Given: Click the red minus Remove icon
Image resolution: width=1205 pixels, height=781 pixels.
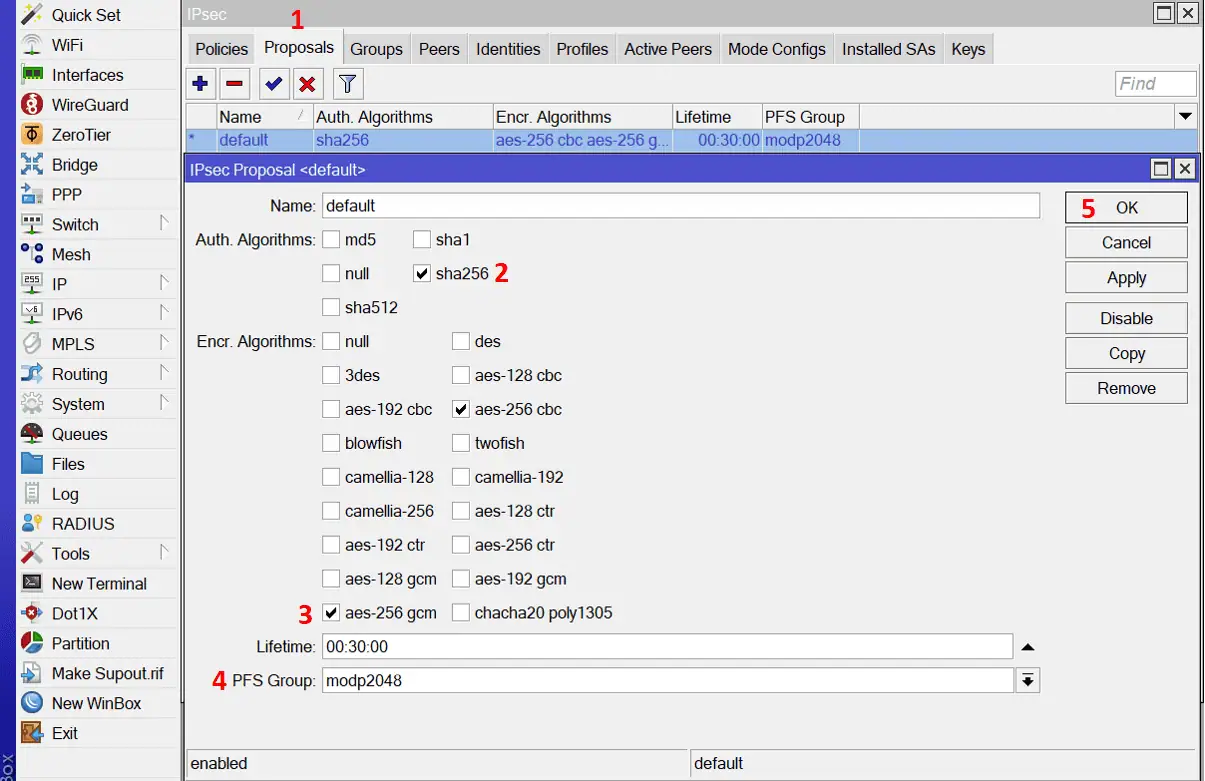Looking at the screenshot, I should 234,84.
